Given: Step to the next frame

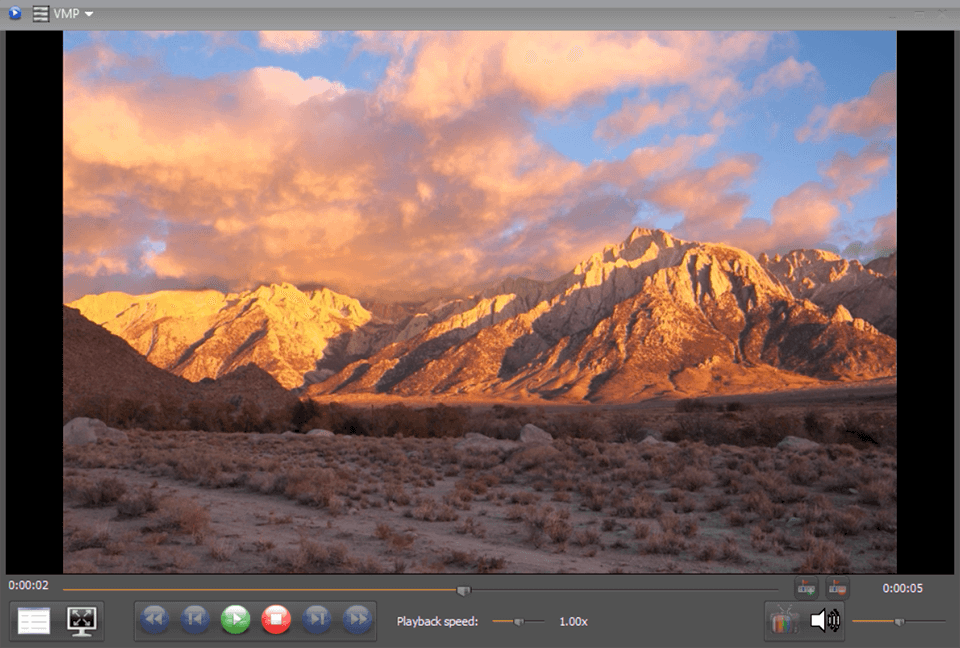Looking at the screenshot, I should click(318, 619).
